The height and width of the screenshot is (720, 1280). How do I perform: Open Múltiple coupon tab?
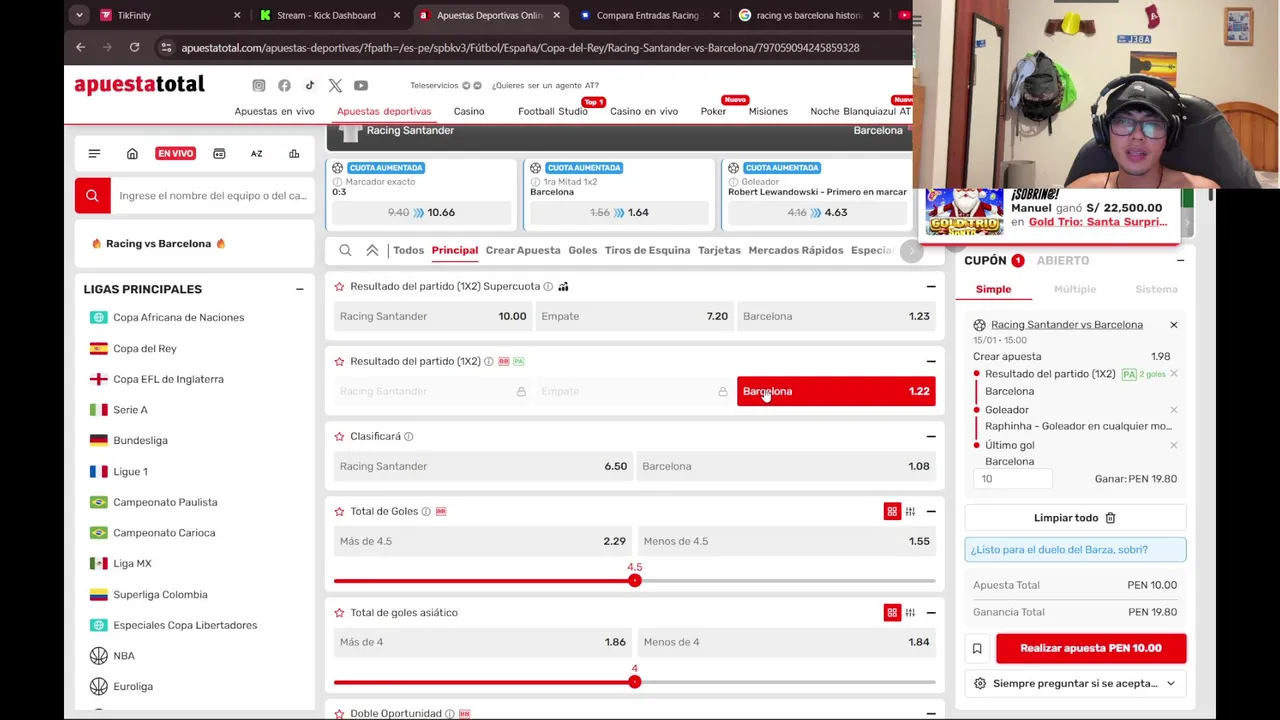pyautogui.click(x=1075, y=289)
